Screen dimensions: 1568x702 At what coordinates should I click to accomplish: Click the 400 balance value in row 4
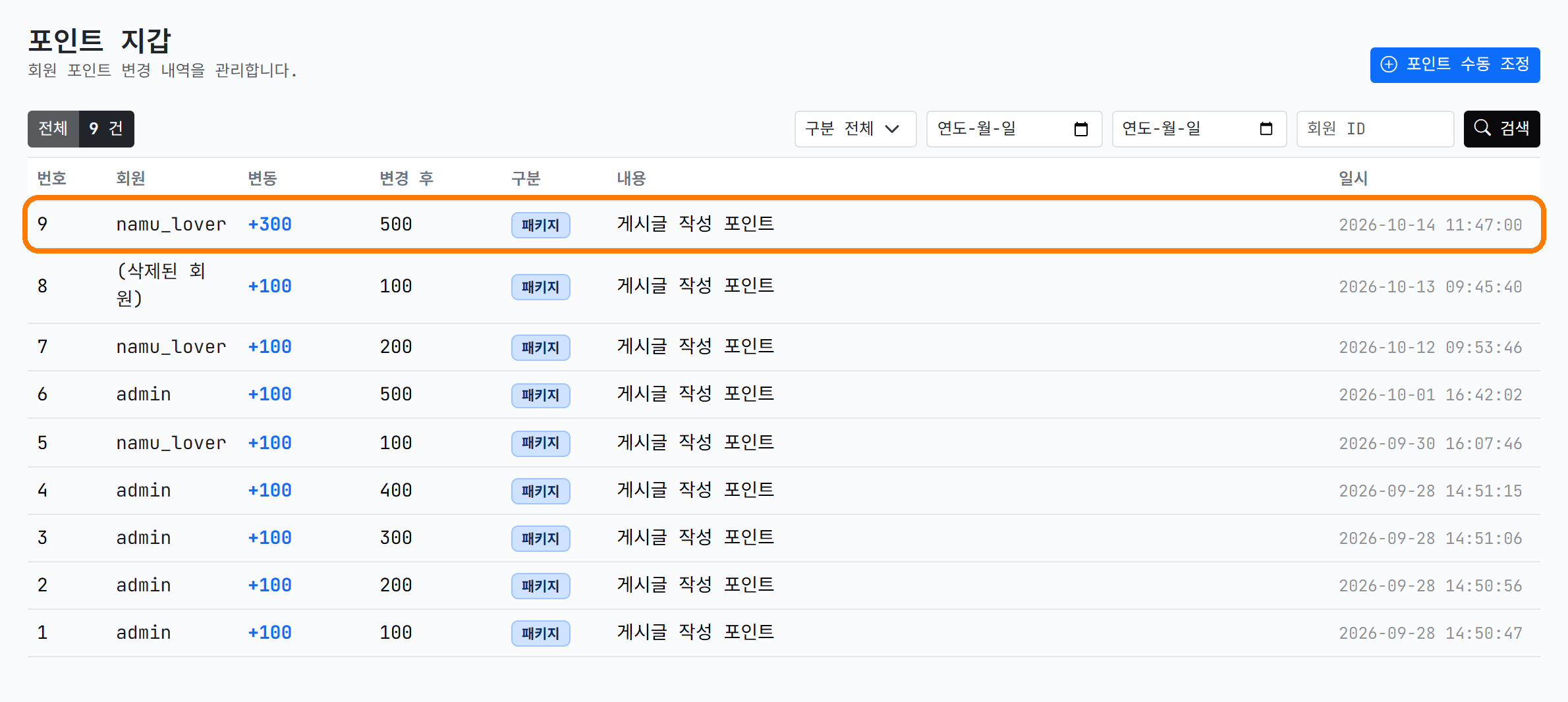tap(396, 491)
